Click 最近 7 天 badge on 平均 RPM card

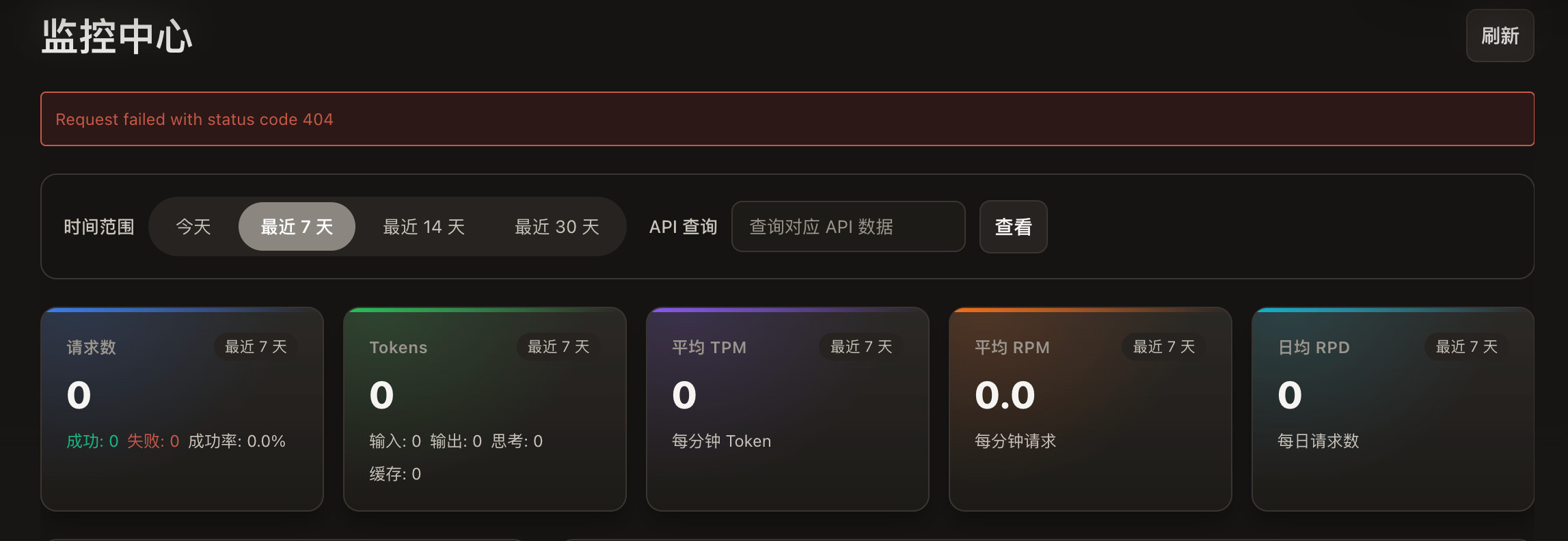(1164, 347)
